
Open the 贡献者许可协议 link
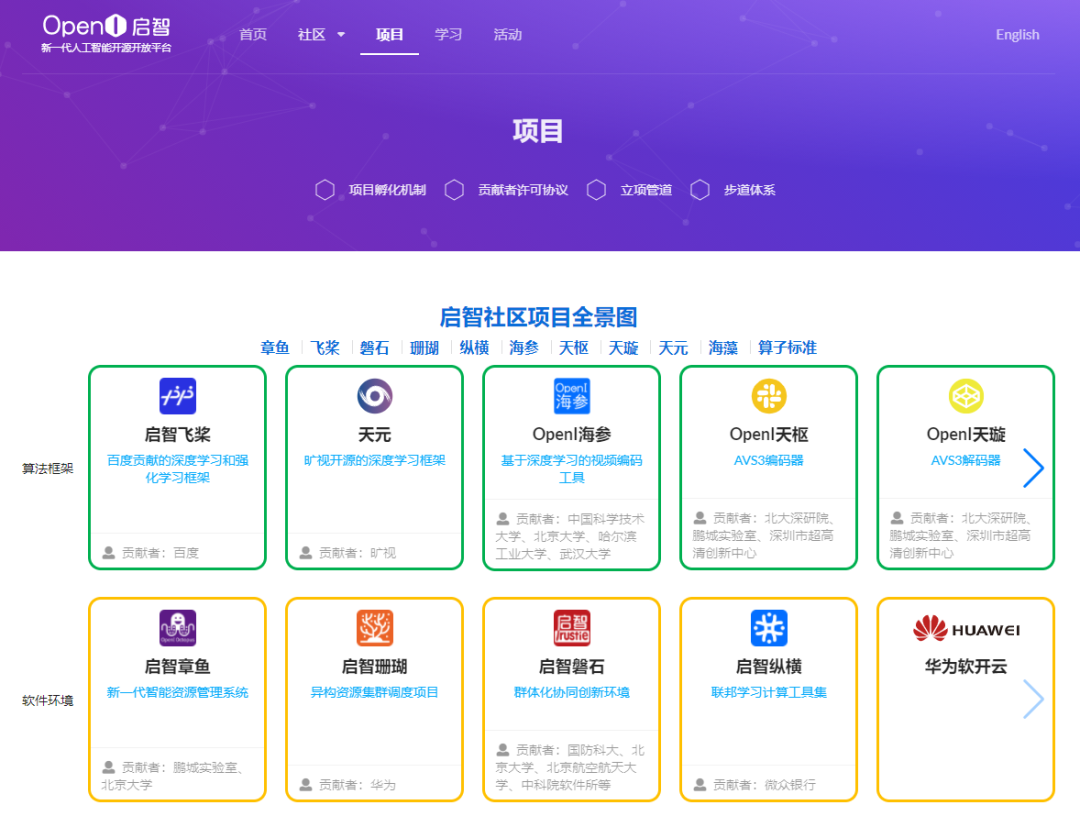525,189
